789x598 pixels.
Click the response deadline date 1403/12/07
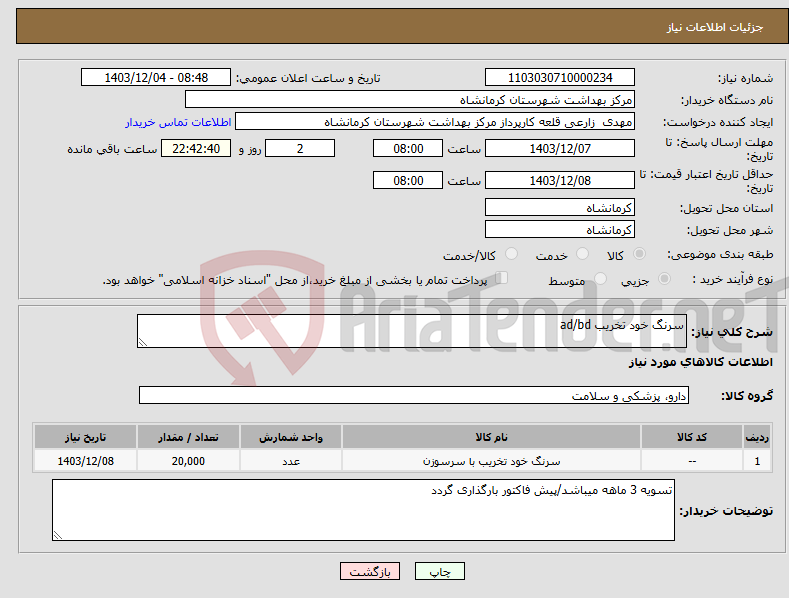(x=560, y=148)
